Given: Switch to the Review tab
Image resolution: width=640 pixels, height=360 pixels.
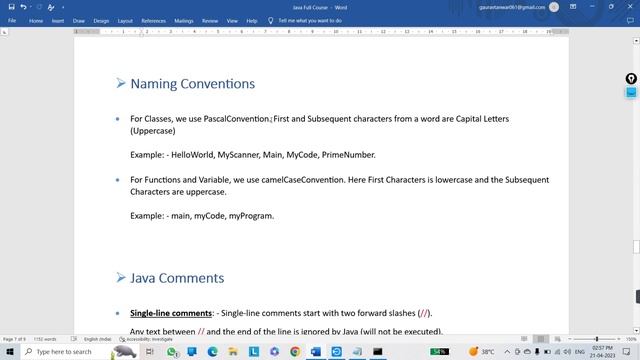Looking at the screenshot, I should [210, 20].
